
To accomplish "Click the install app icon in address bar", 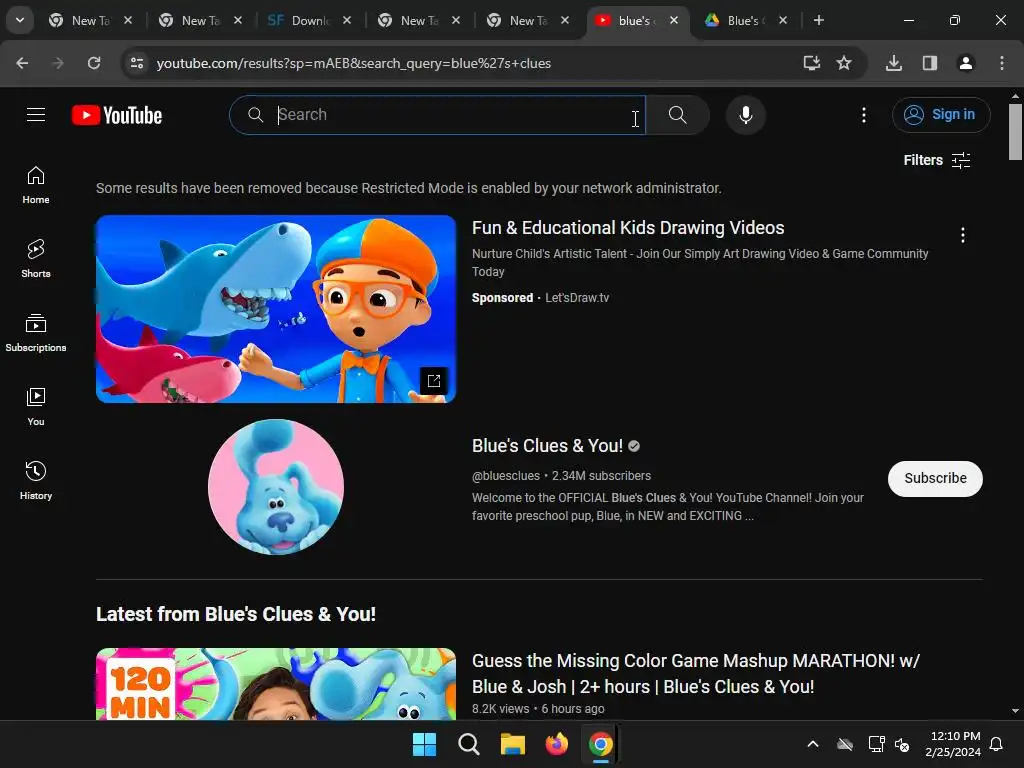I will click(x=812, y=63).
